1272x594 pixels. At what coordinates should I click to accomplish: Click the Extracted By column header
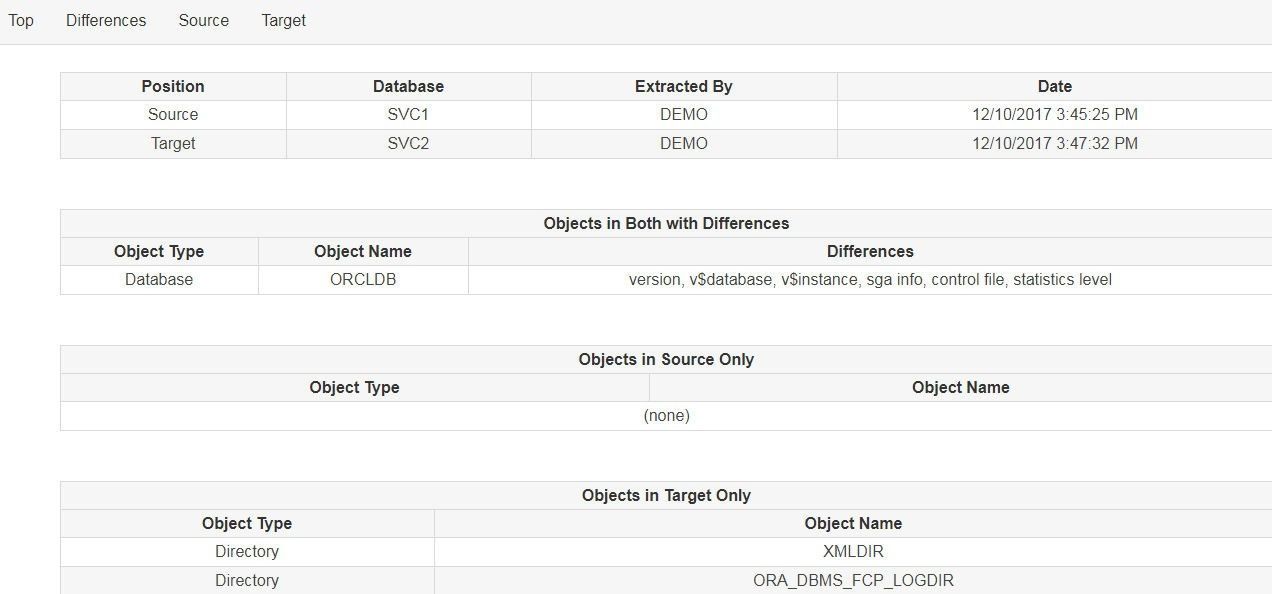point(683,86)
